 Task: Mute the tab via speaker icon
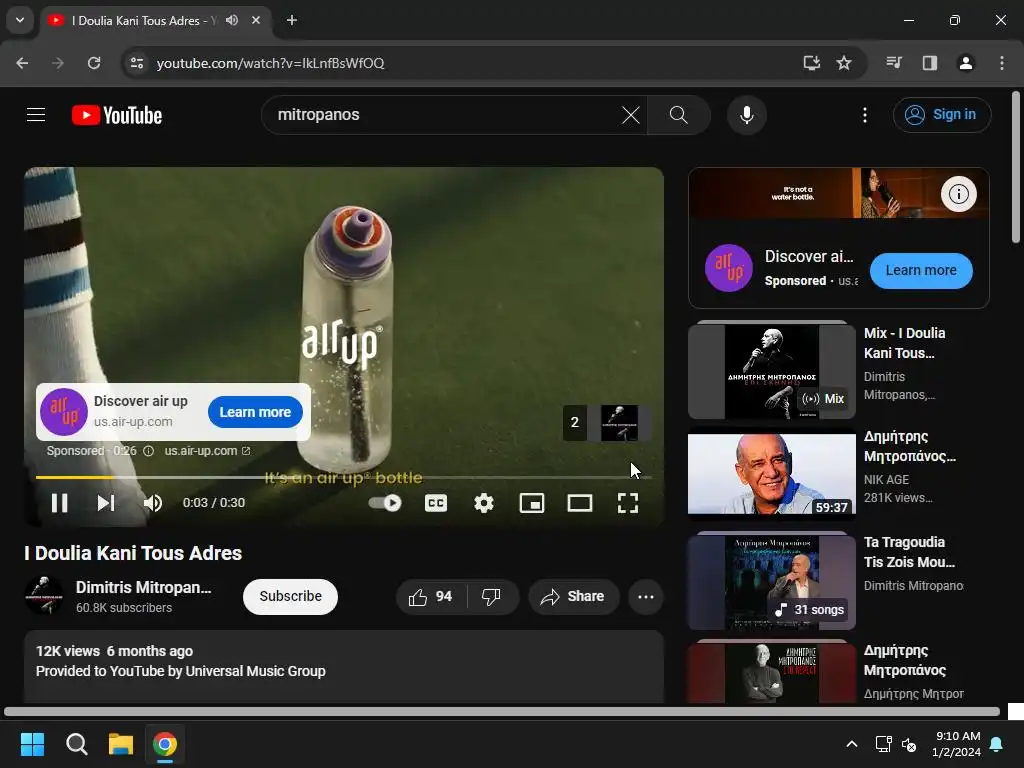point(232,20)
